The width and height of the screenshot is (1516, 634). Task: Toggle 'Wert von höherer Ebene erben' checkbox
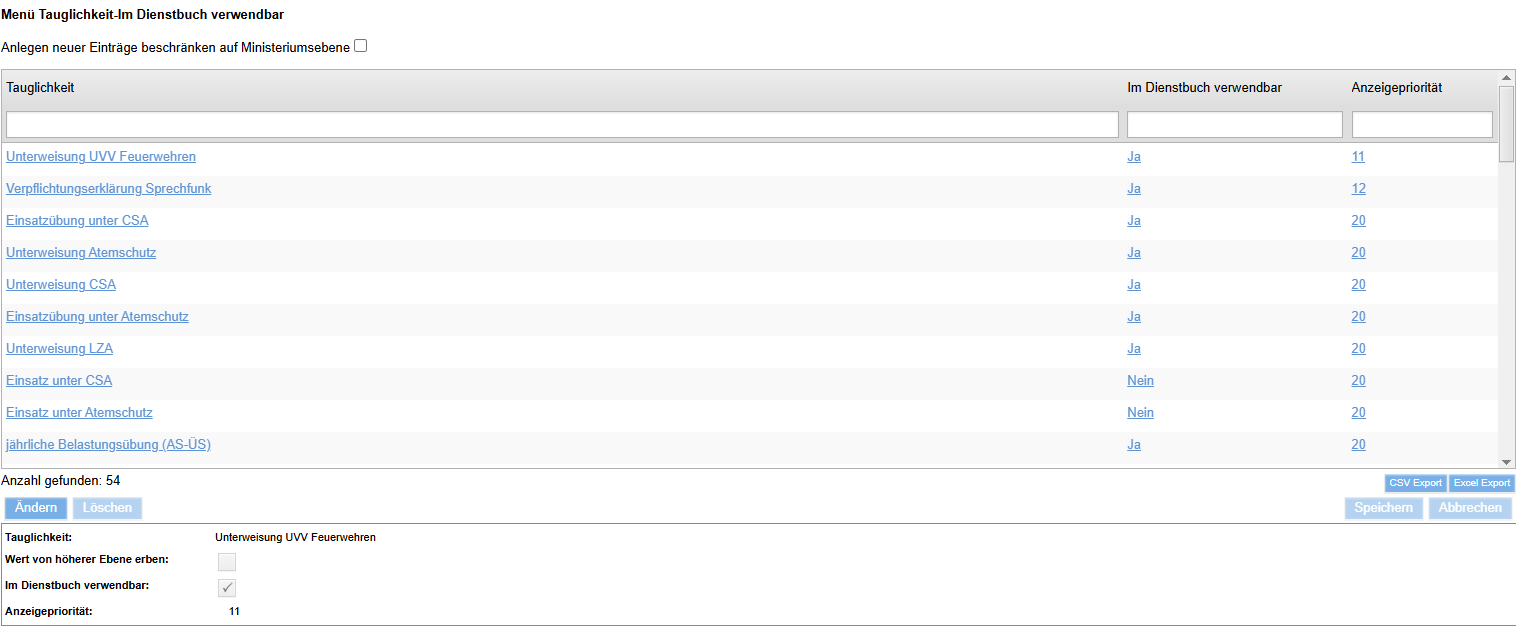227,562
